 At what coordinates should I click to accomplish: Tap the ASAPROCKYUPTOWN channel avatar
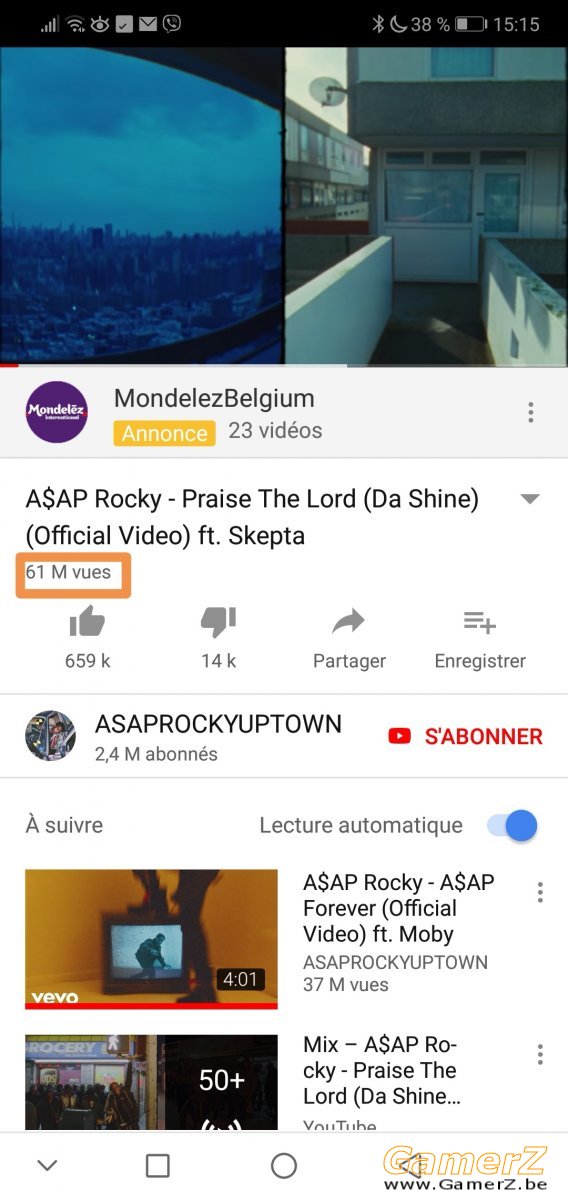[x=50, y=736]
